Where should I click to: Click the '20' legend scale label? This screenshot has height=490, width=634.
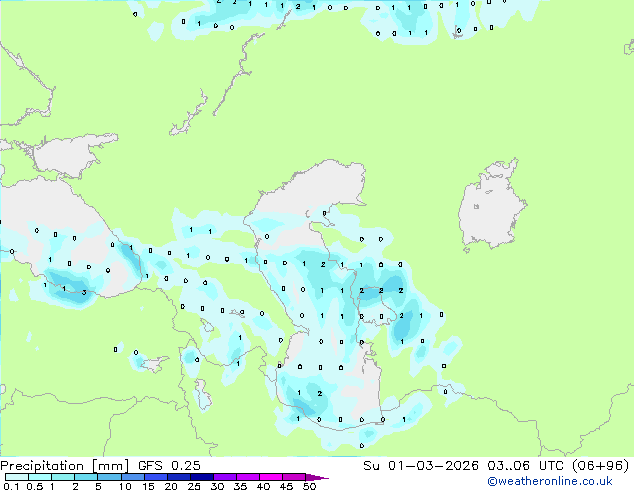coord(171,486)
